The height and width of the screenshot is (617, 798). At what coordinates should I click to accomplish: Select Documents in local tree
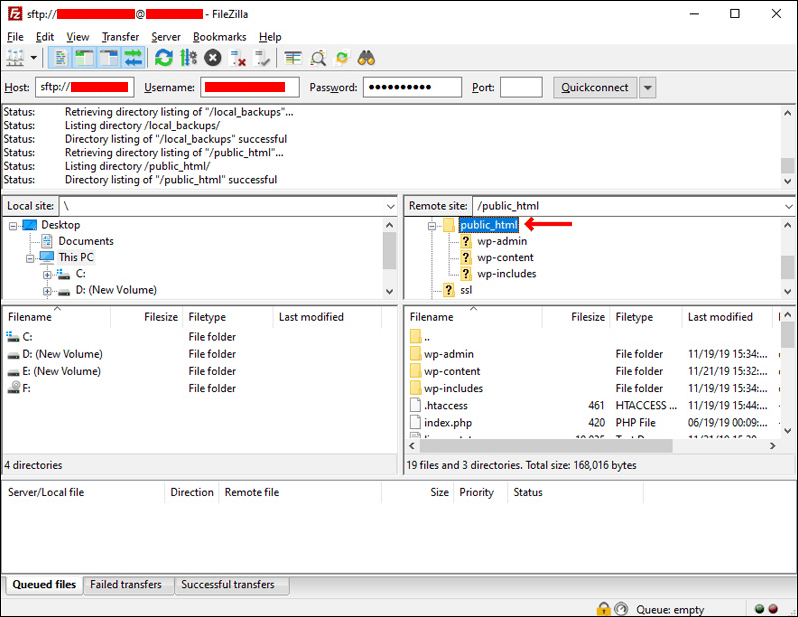pos(86,241)
